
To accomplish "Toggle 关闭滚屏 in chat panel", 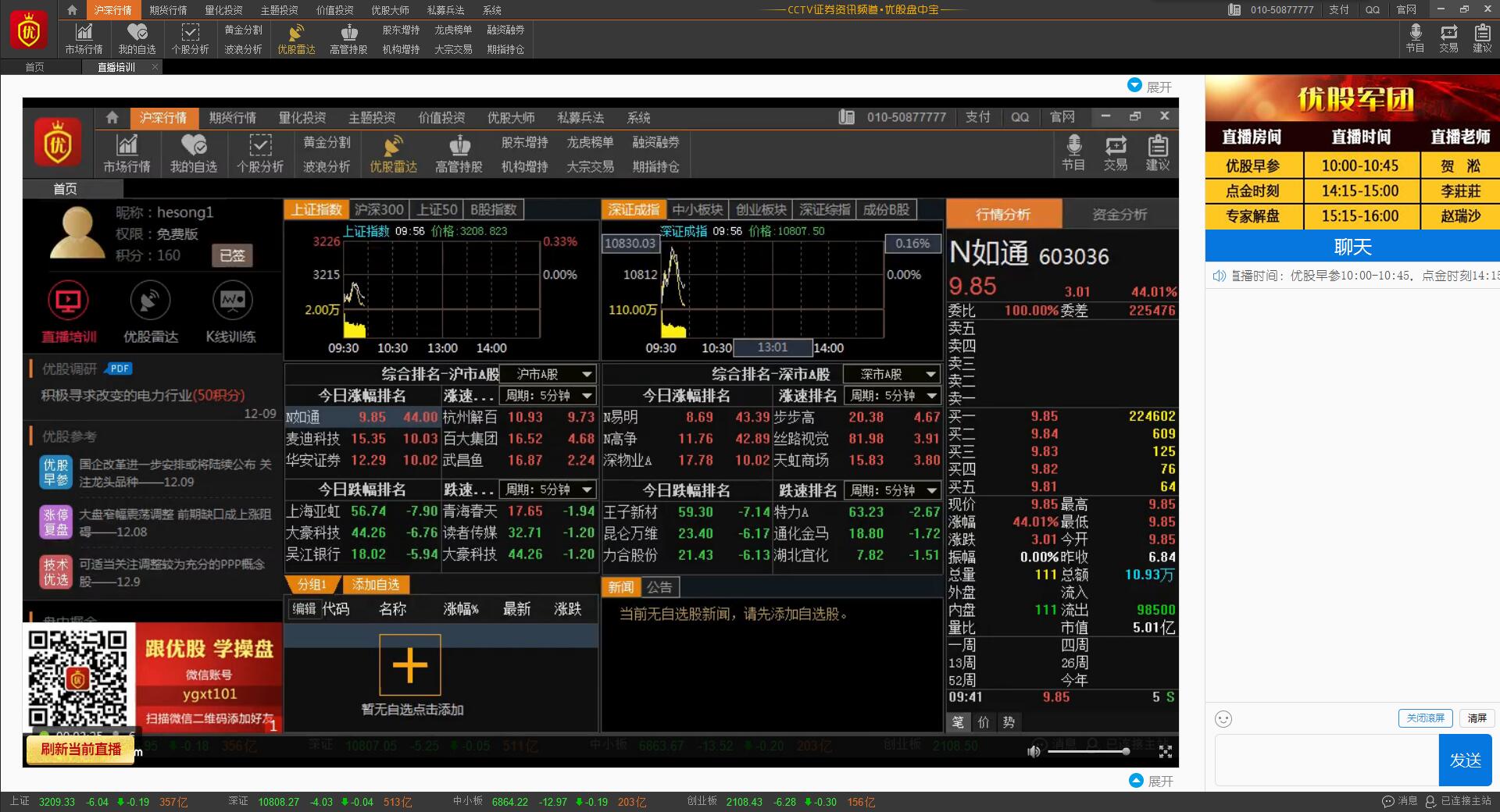I will coord(1425,718).
